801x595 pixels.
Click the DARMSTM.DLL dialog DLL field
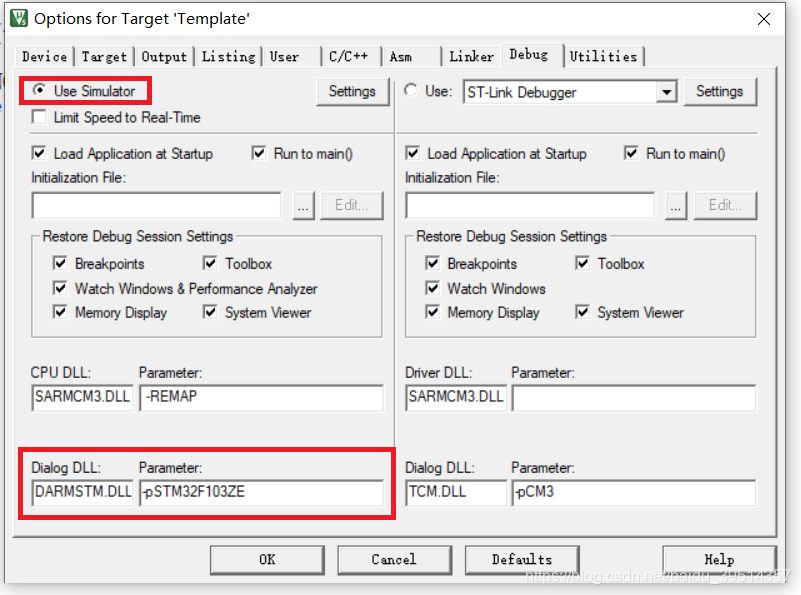[x=82, y=492]
